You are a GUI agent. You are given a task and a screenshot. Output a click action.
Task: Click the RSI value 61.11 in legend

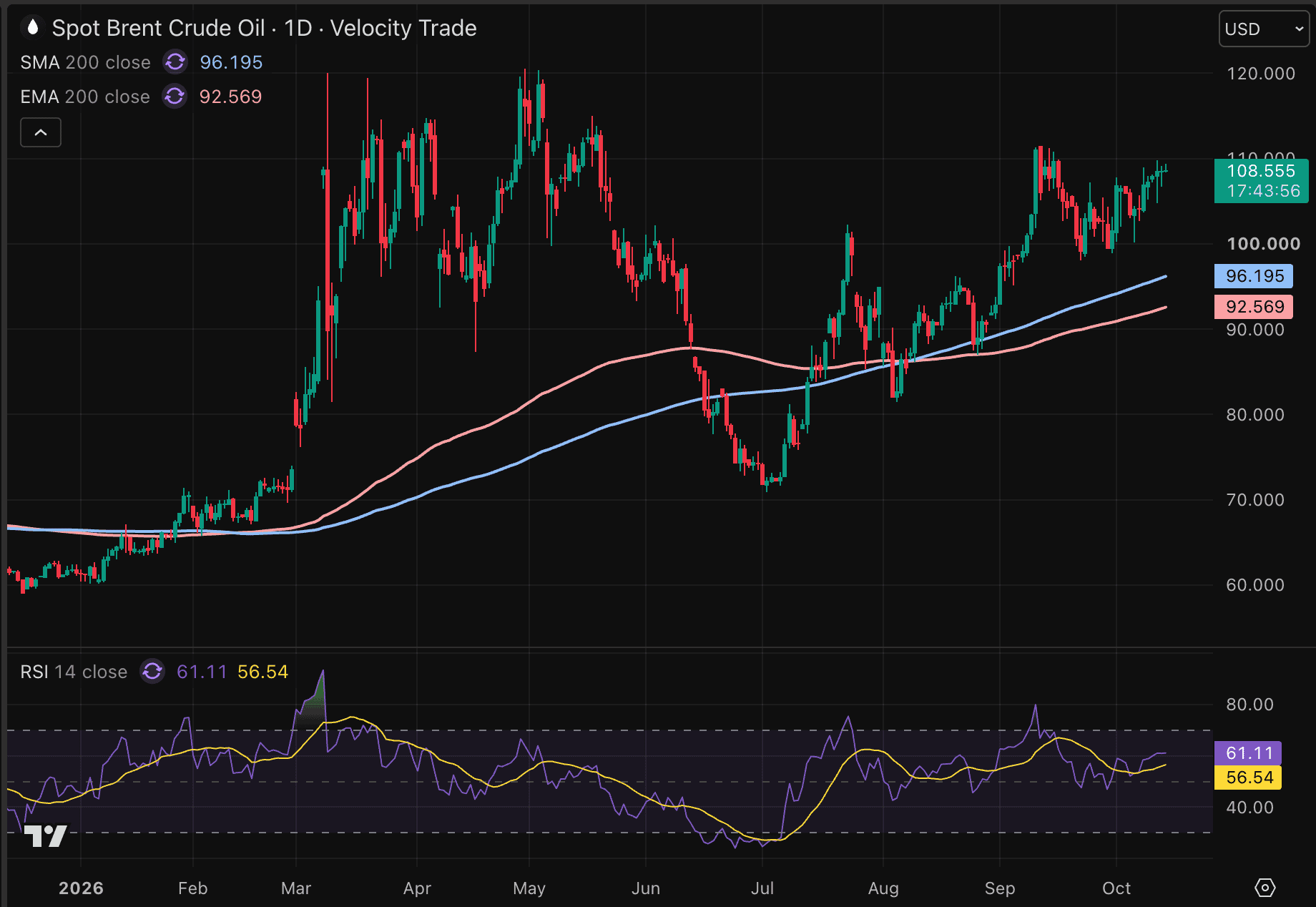pos(202,672)
